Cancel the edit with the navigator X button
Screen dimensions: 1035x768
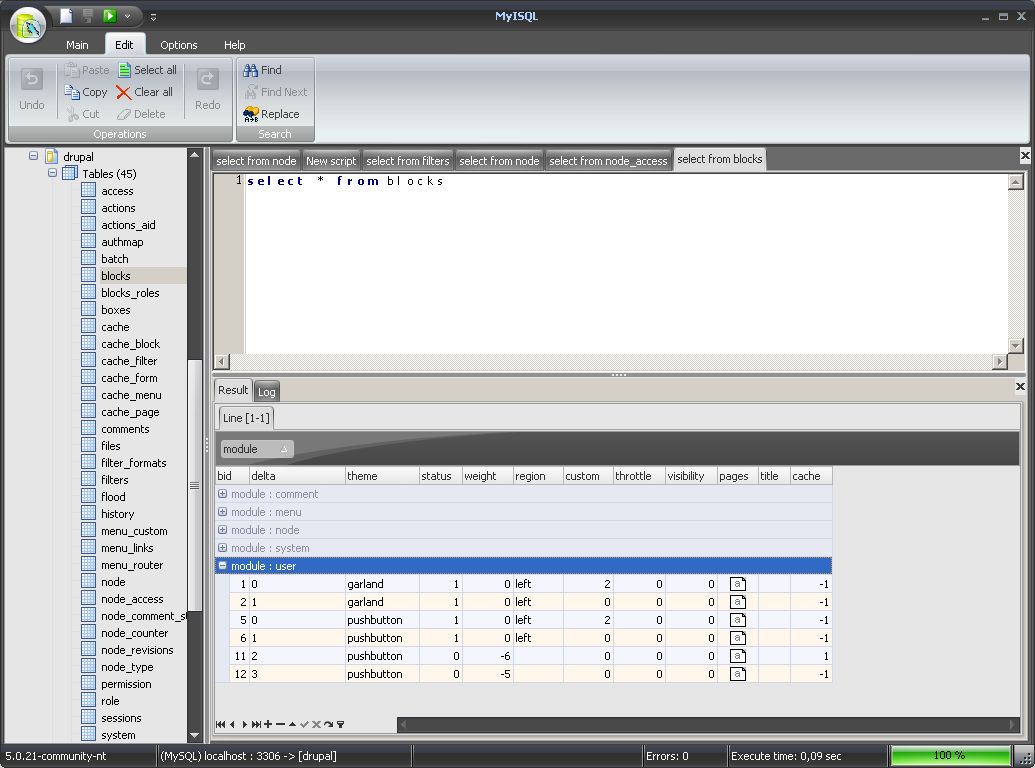(316, 724)
